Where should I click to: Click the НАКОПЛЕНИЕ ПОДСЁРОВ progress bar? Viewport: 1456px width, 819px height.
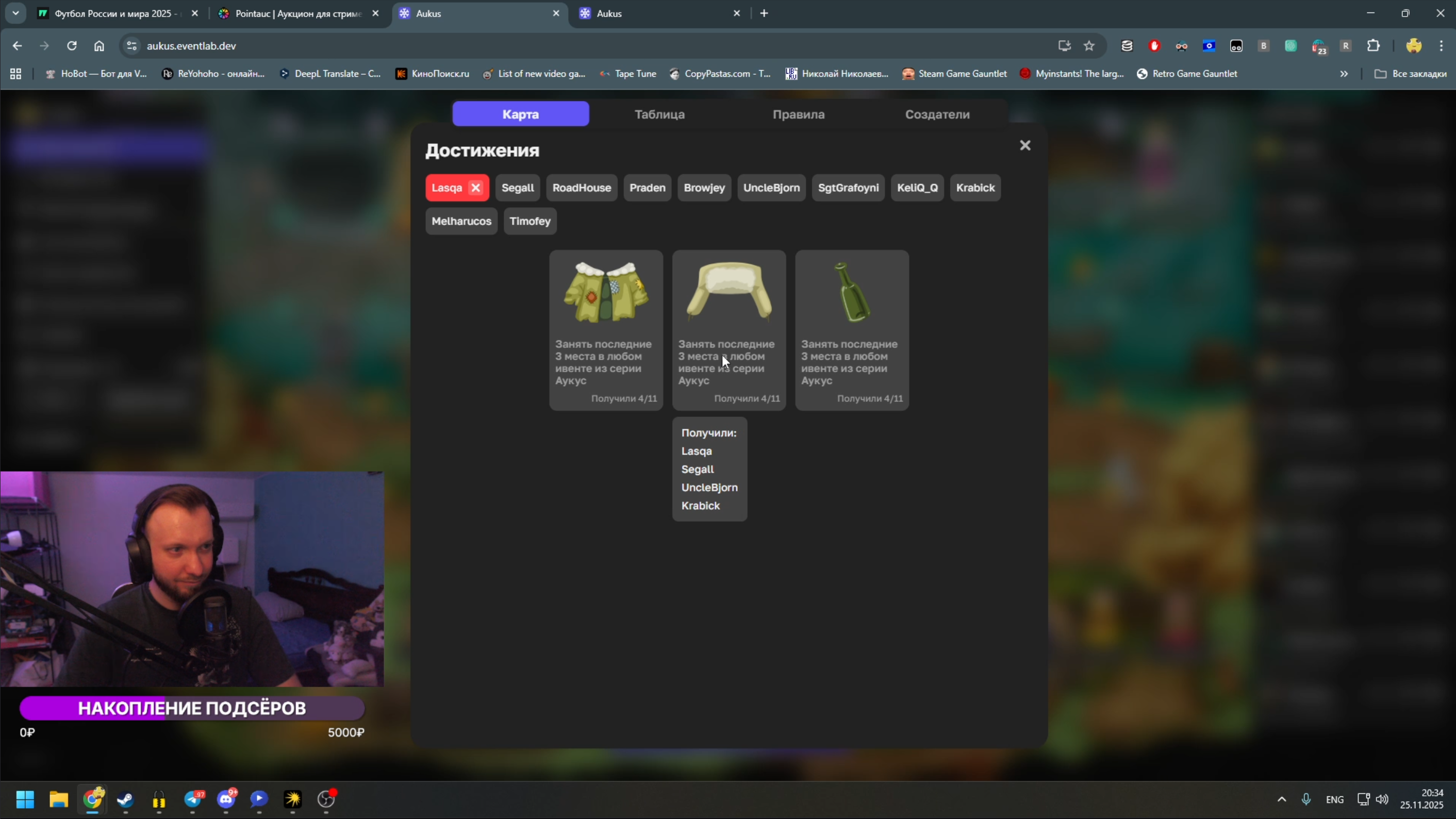coord(192,708)
